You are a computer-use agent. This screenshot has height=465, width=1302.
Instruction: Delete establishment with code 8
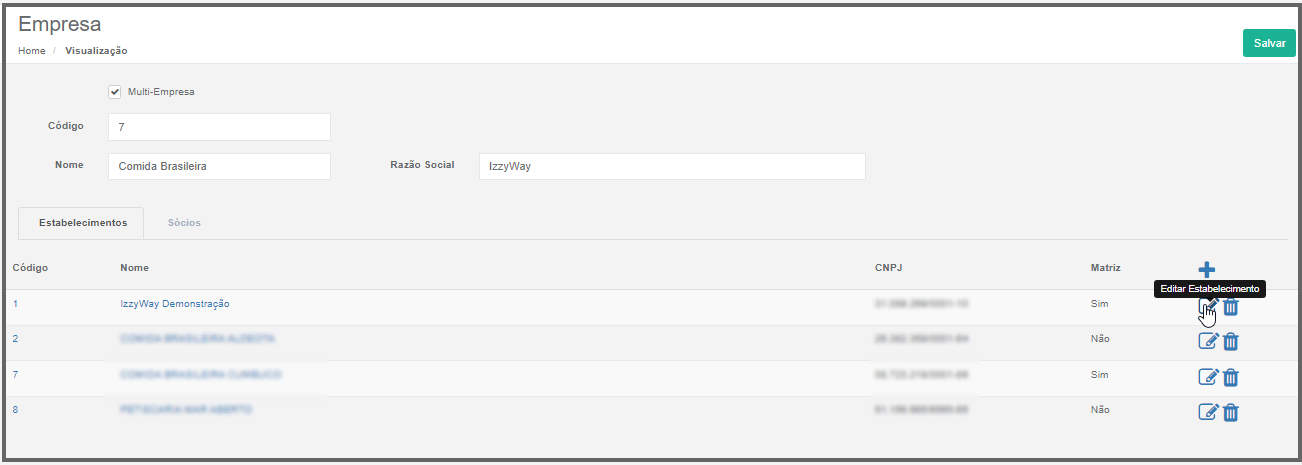(1231, 411)
